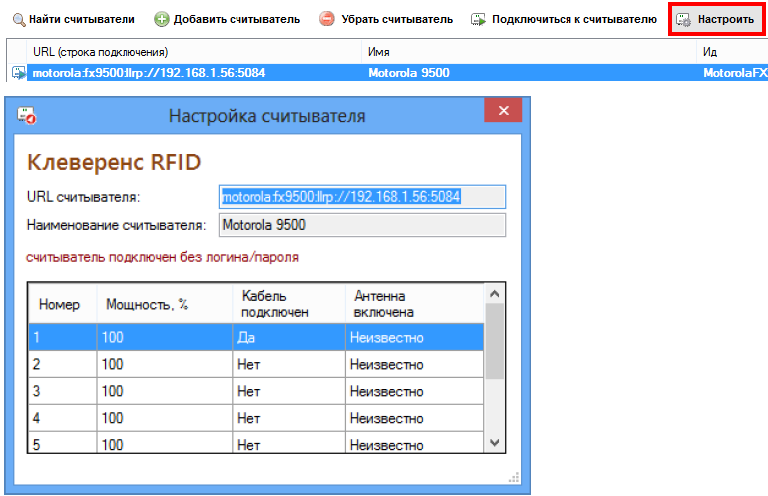768x496 pixels.
Task: Click power value 100 for antenna 1
Action: pos(165,337)
